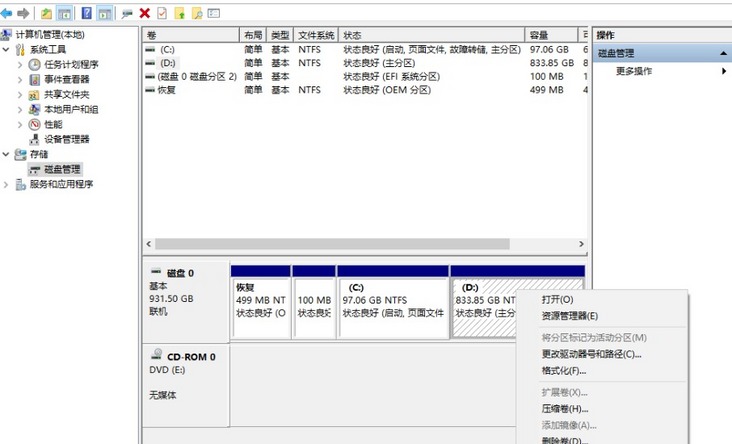Choose 压缩卷(H)... from context menu

coord(602,409)
